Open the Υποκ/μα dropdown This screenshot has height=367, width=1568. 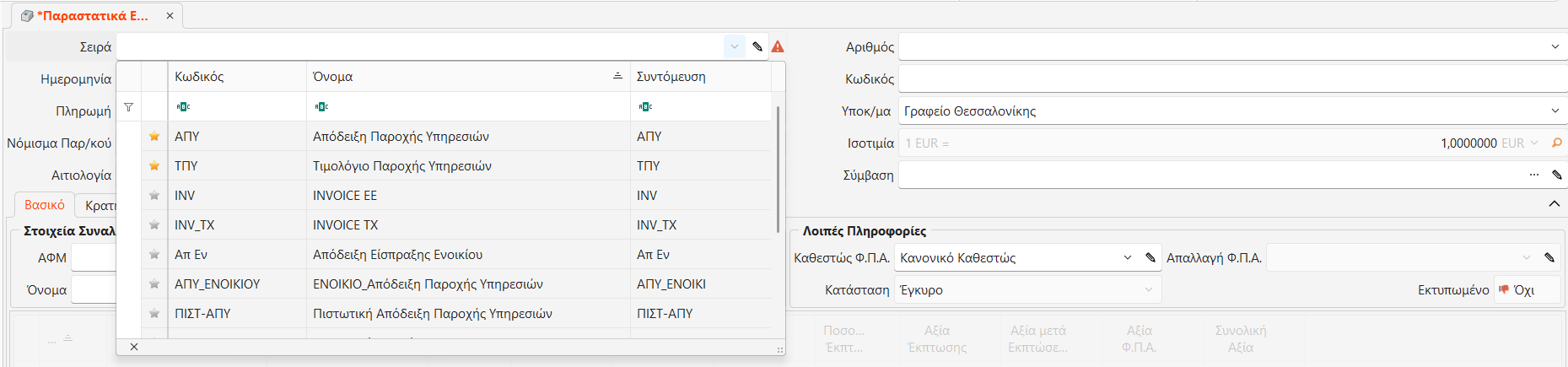[1555, 111]
